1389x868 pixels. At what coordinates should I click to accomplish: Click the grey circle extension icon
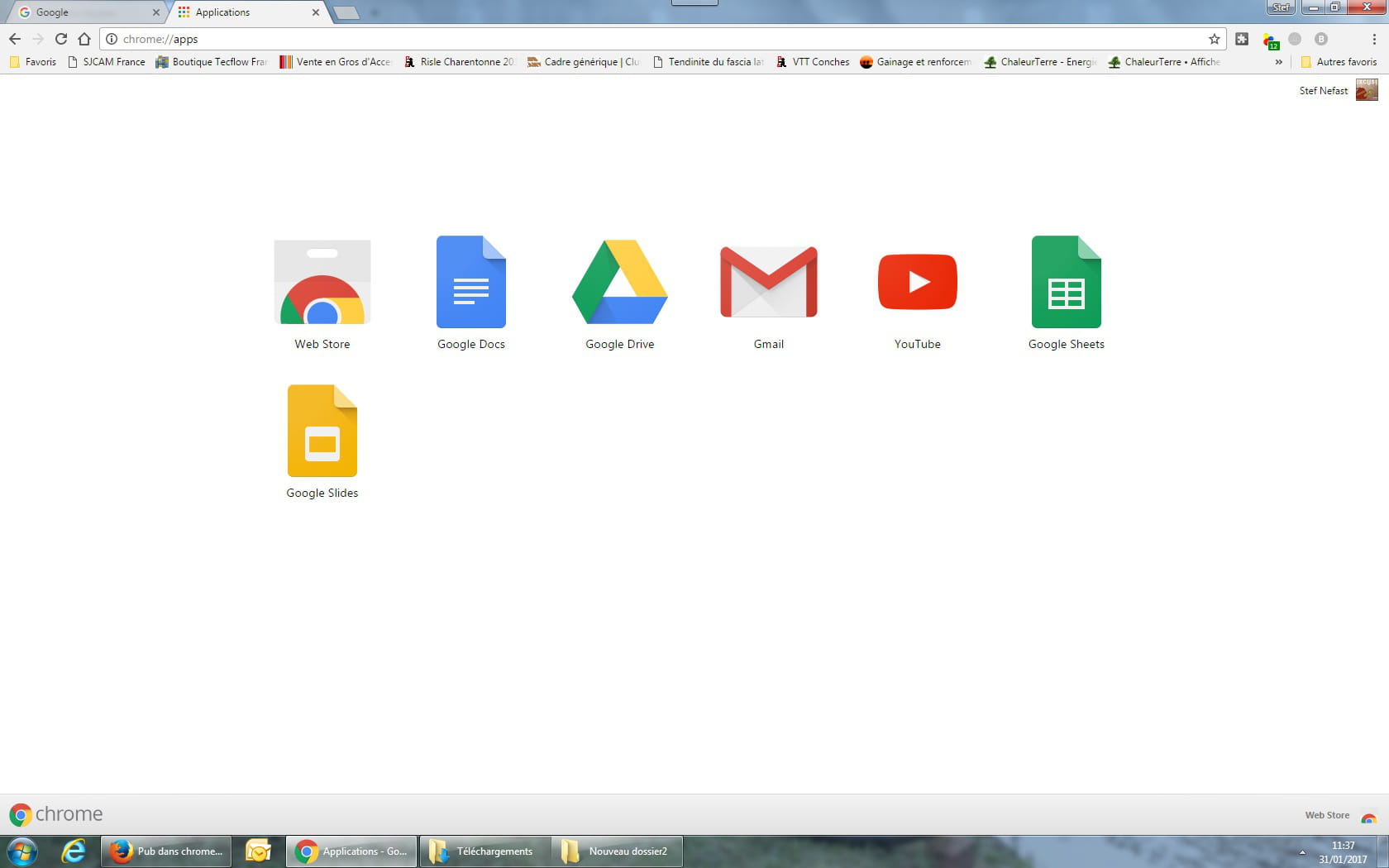pos(1295,39)
